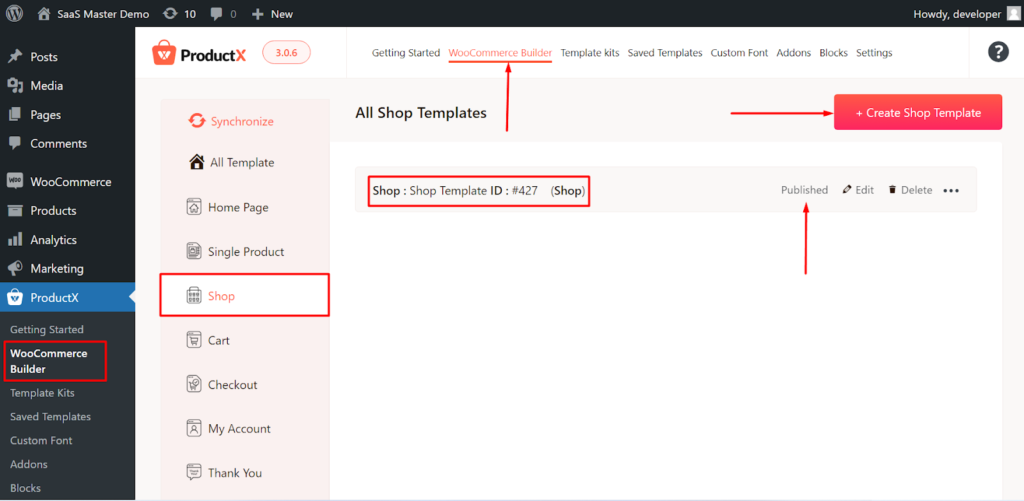This screenshot has height=501, width=1024.
Task: Open Getting Started in ProductX submenu
Action: (47, 329)
